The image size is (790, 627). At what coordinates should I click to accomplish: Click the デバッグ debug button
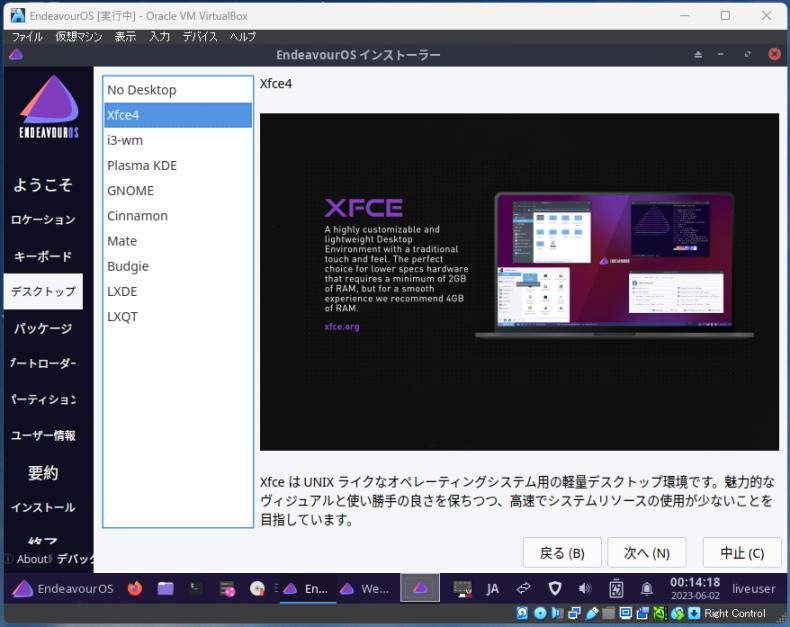tap(75, 558)
